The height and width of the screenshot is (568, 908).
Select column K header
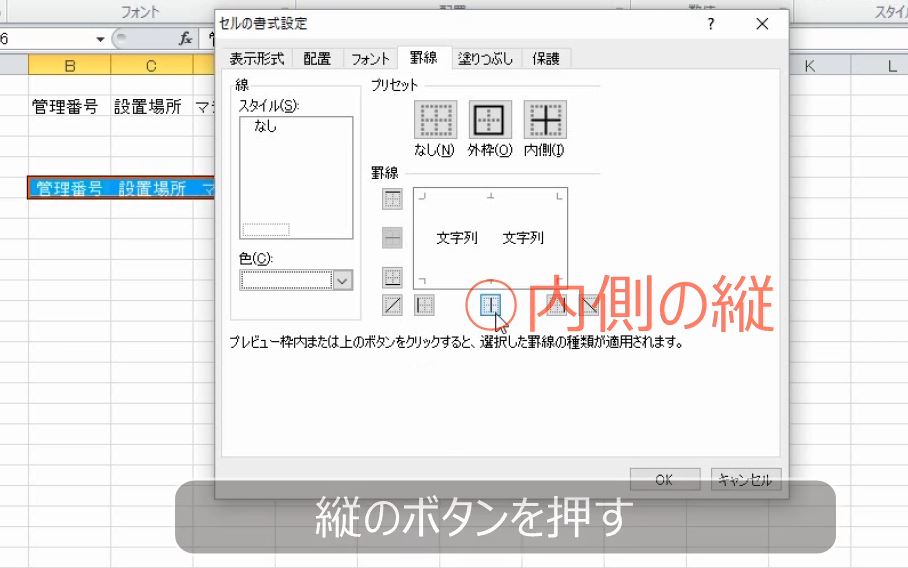810,65
